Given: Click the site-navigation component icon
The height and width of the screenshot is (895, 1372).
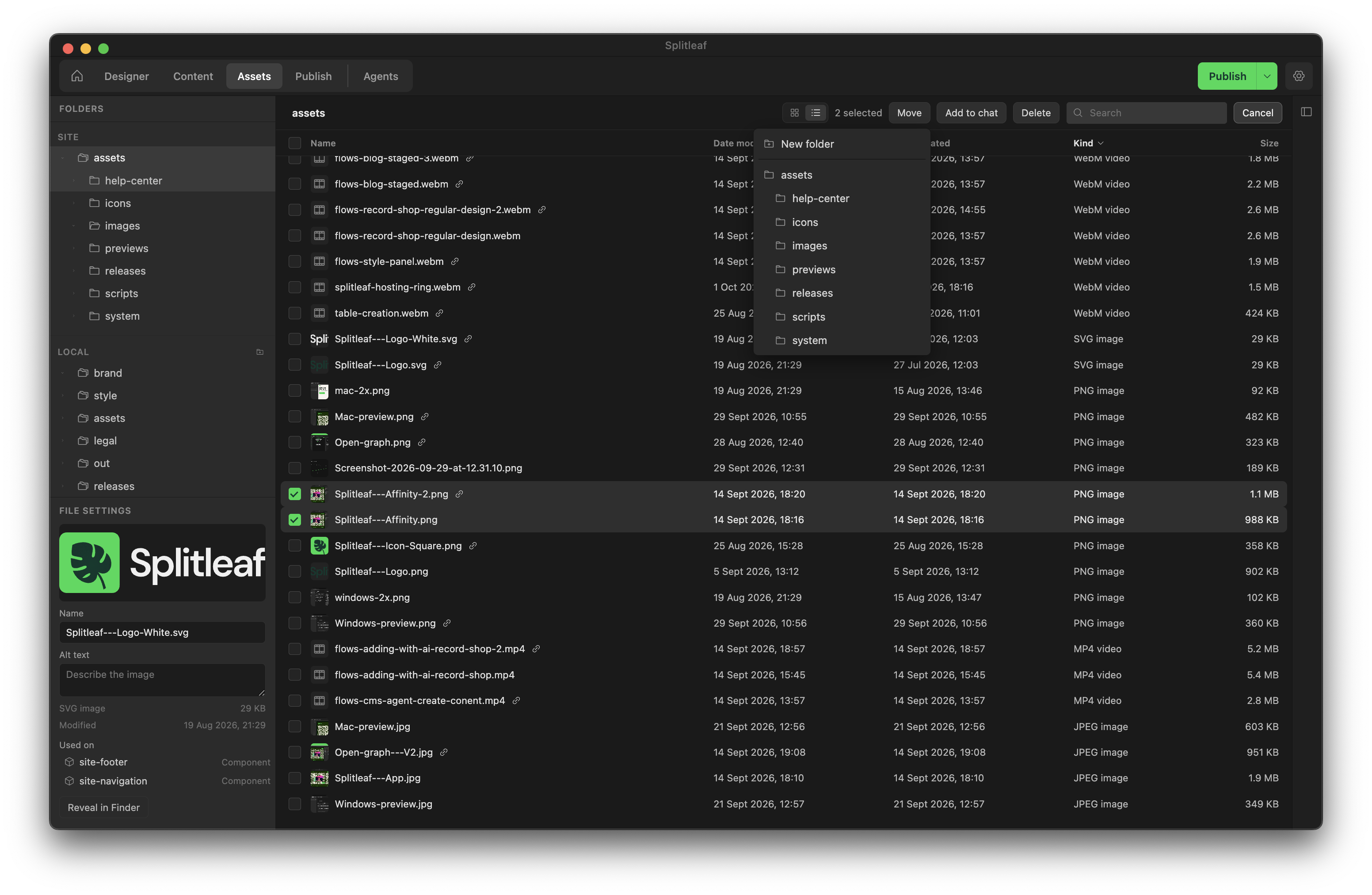Looking at the screenshot, I should 69,781.
